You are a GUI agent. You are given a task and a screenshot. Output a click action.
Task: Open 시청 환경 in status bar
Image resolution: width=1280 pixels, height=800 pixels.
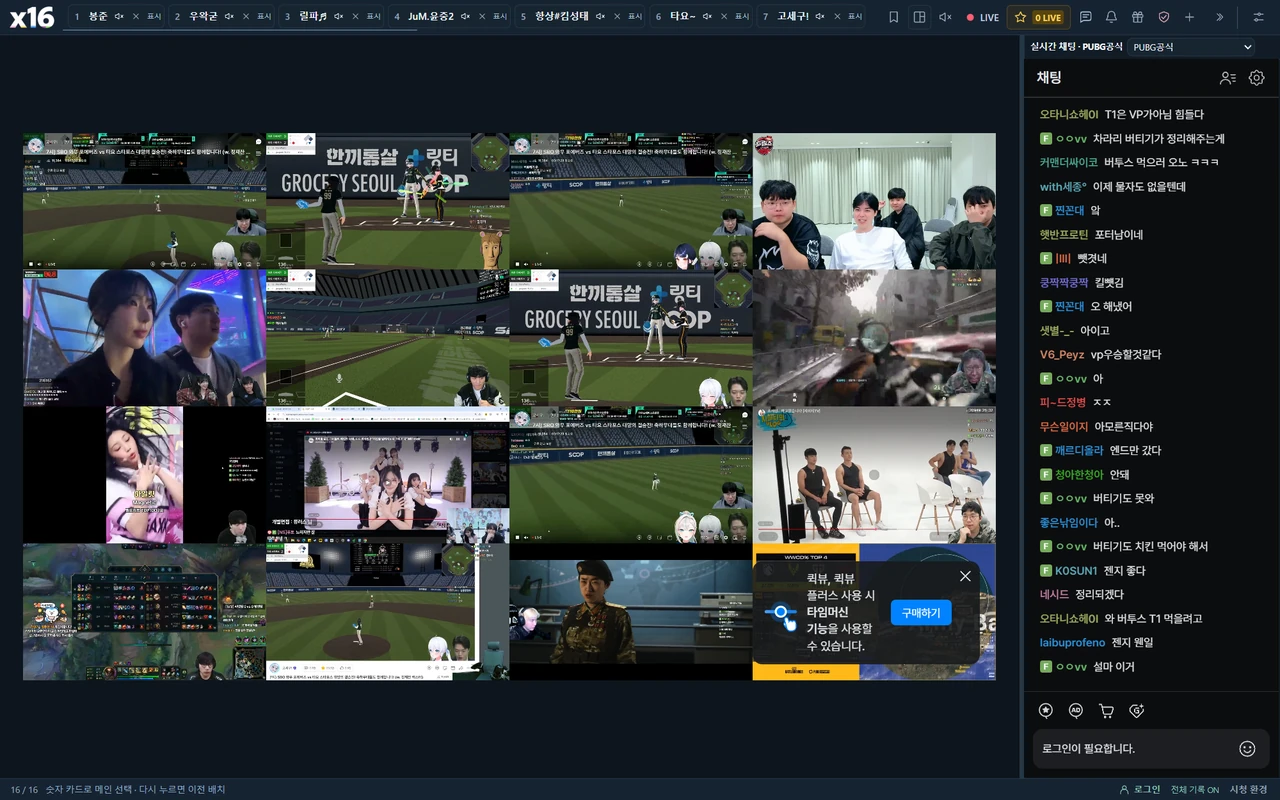tap(1248, 789)
